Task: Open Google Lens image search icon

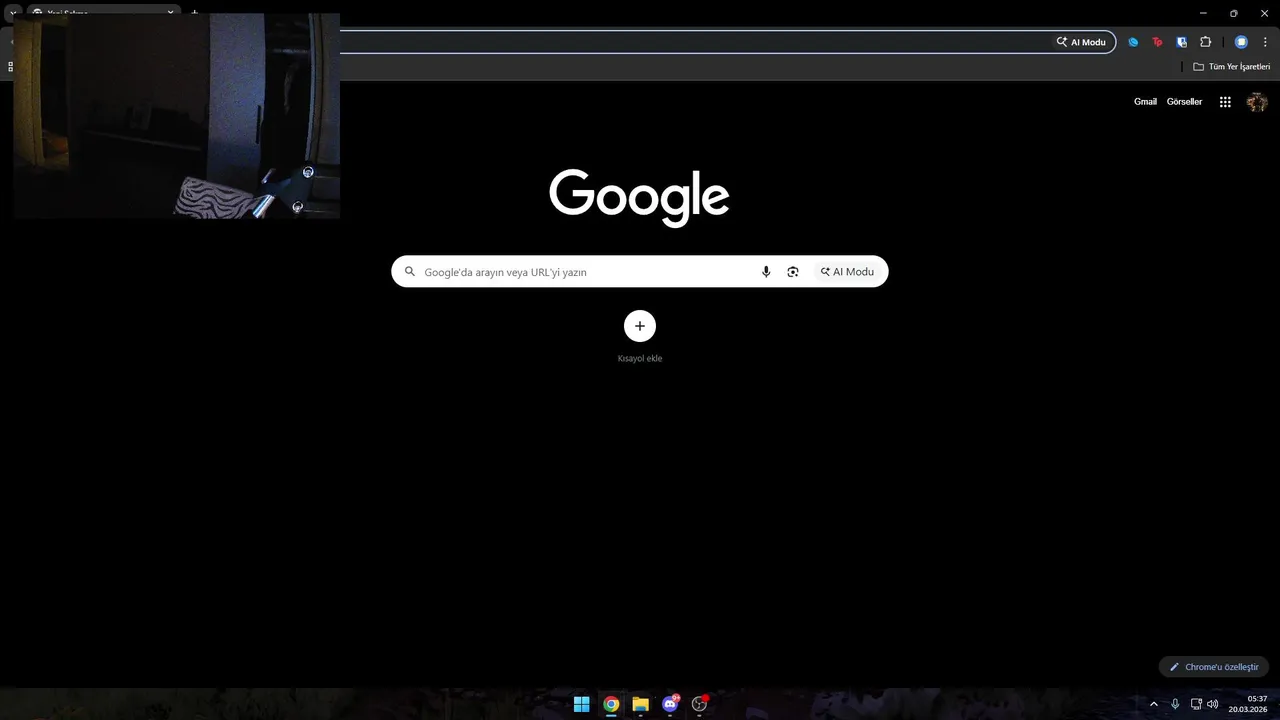Action: 793,272
